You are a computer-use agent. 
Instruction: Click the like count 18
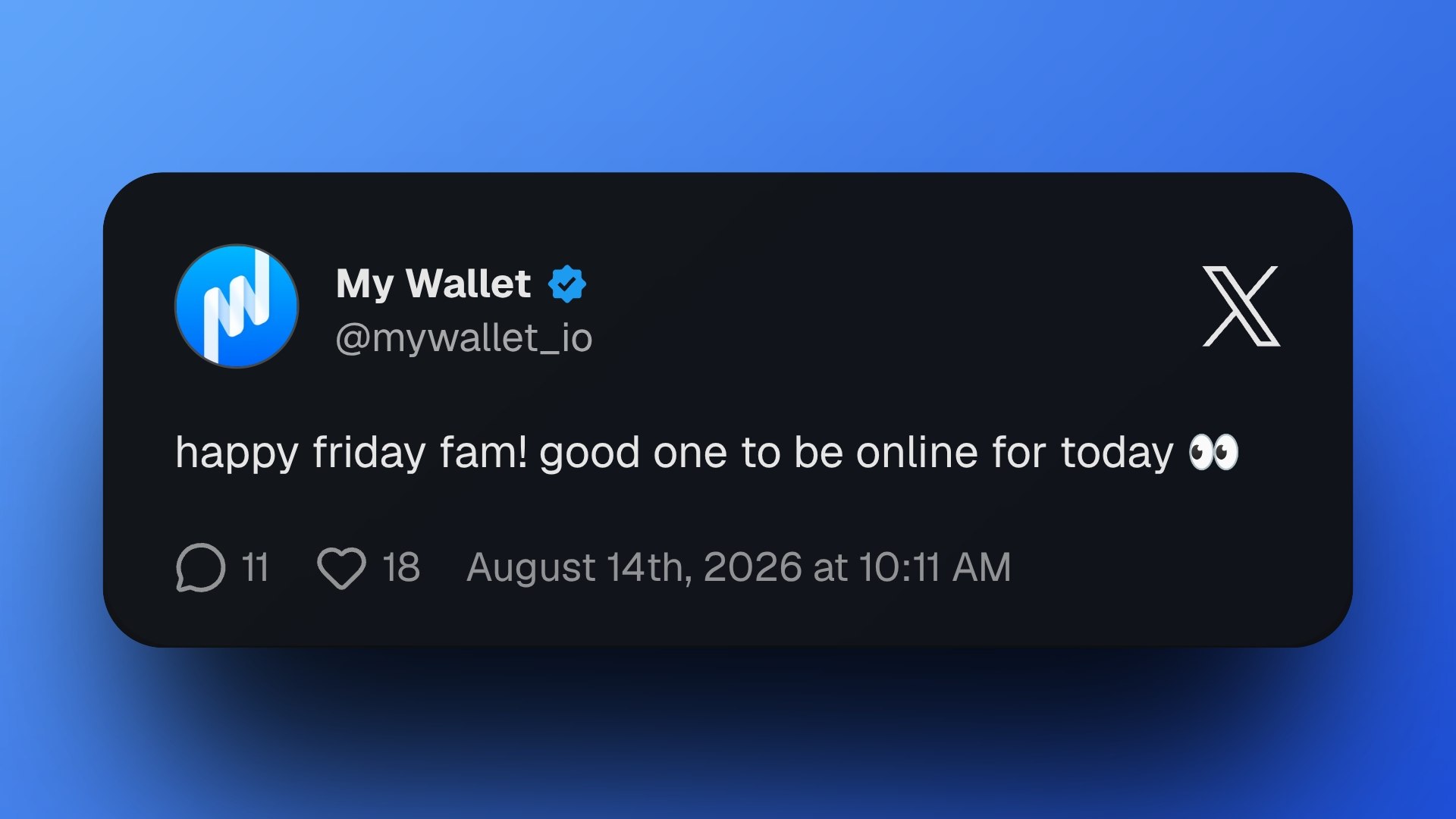401,567
